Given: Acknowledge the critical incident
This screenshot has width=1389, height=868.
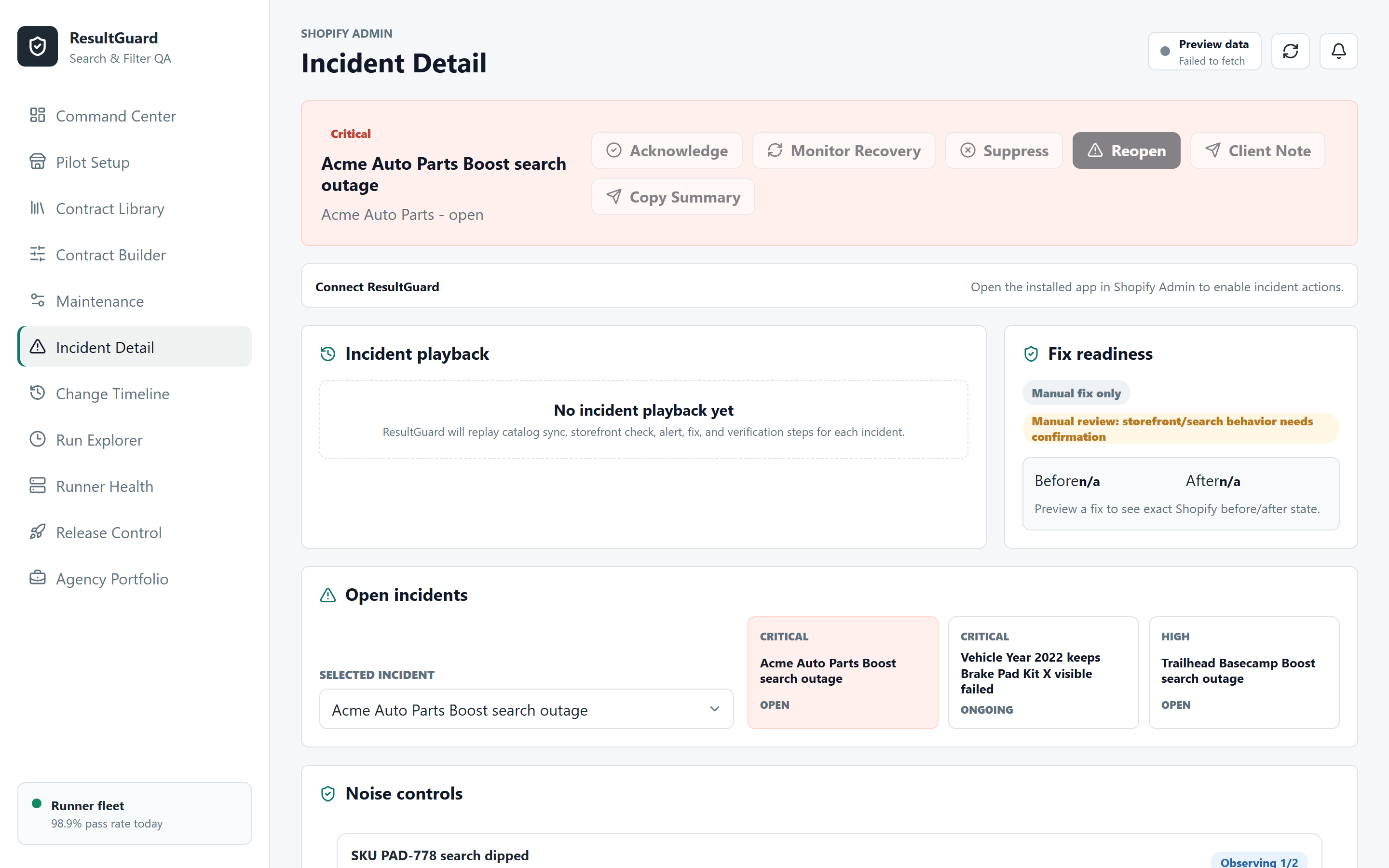Looking at the screenshot, I should tap(667, 150).
